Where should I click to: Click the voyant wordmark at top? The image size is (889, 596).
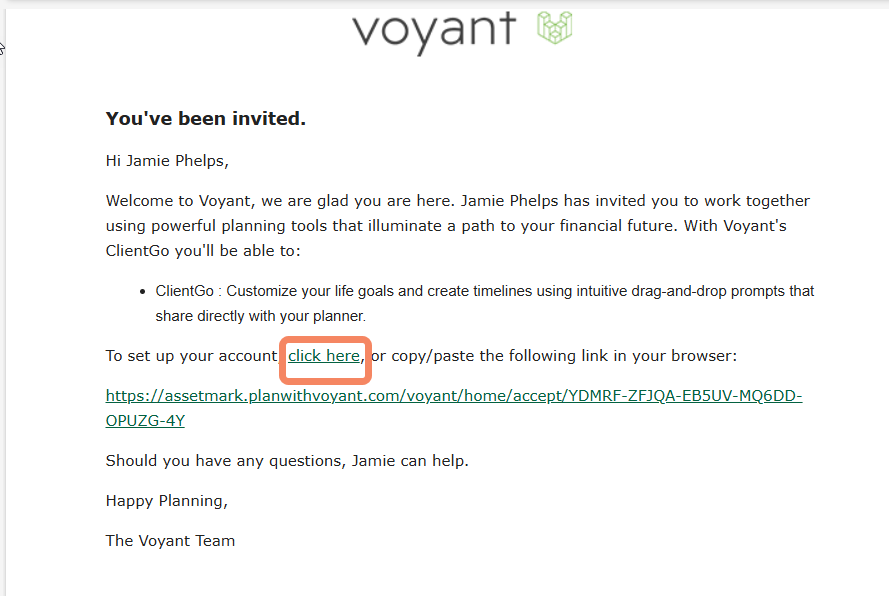pyautogui.click(x=434, y=32)
